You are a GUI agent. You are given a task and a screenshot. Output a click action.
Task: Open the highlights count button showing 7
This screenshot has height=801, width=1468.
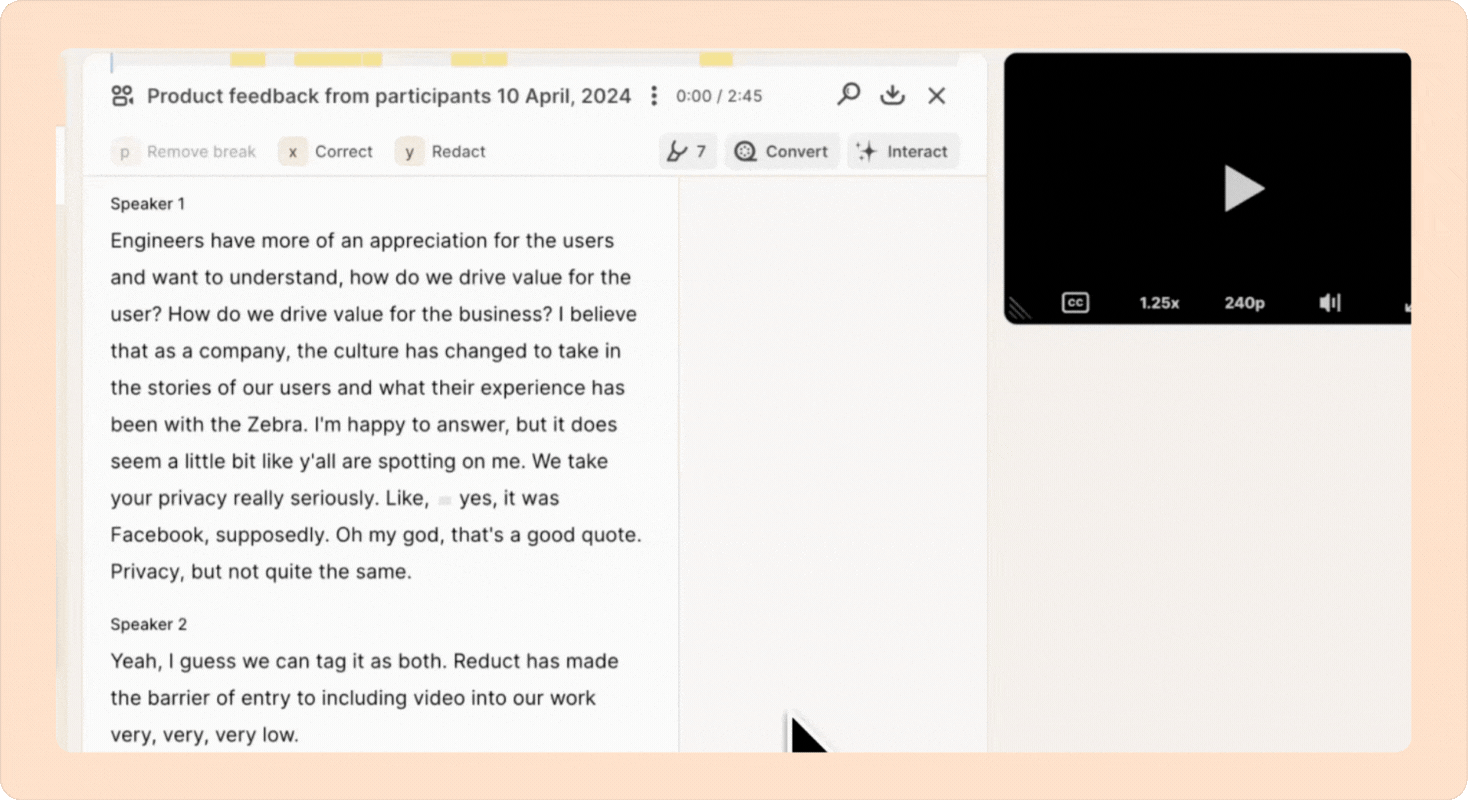click(x=687, y=152)
